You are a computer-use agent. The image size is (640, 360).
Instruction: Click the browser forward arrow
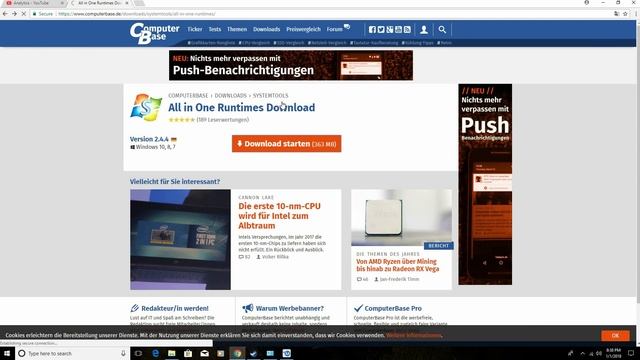tap(14, 13)
